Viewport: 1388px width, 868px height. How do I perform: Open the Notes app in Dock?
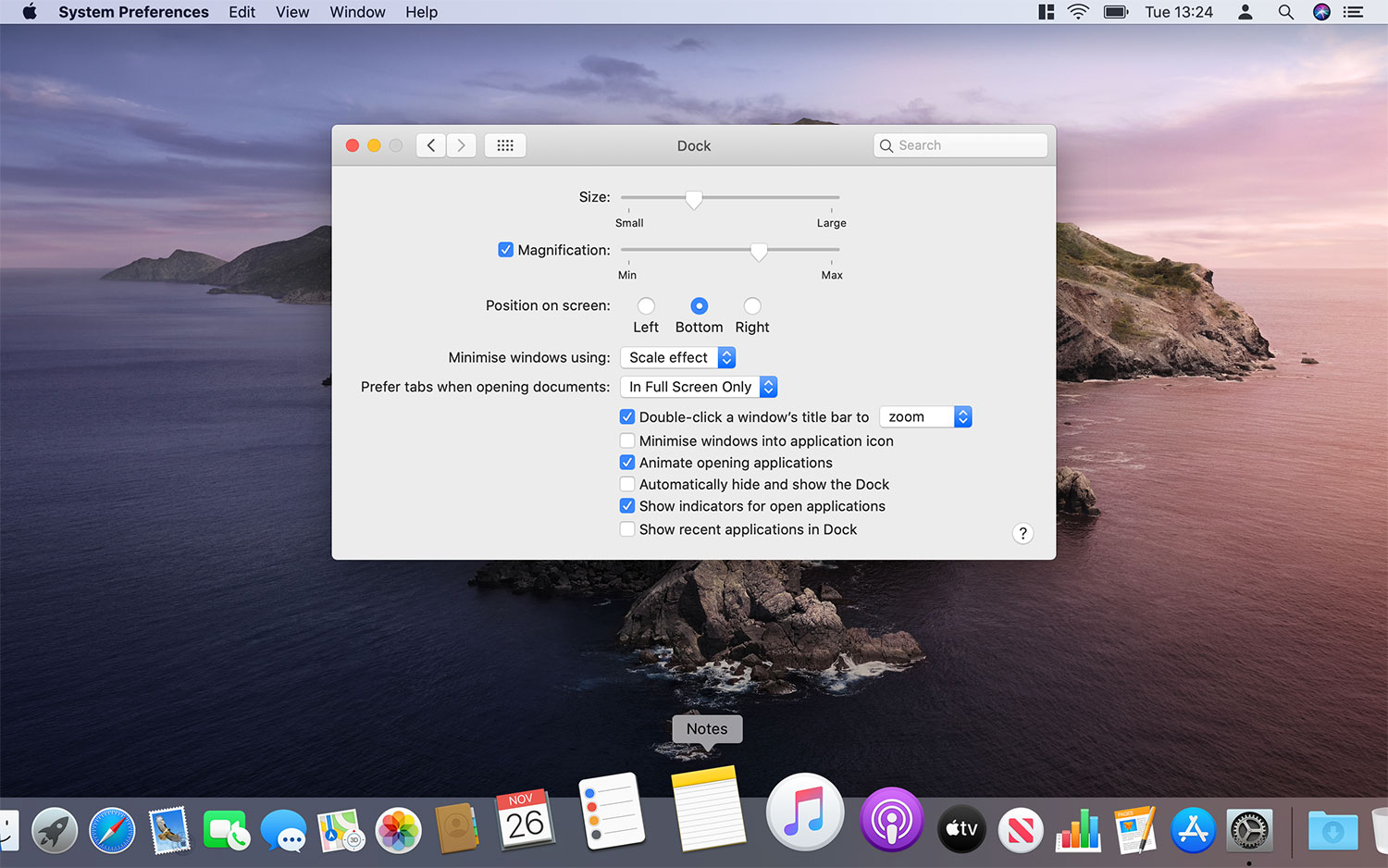[x=708, y=809]
